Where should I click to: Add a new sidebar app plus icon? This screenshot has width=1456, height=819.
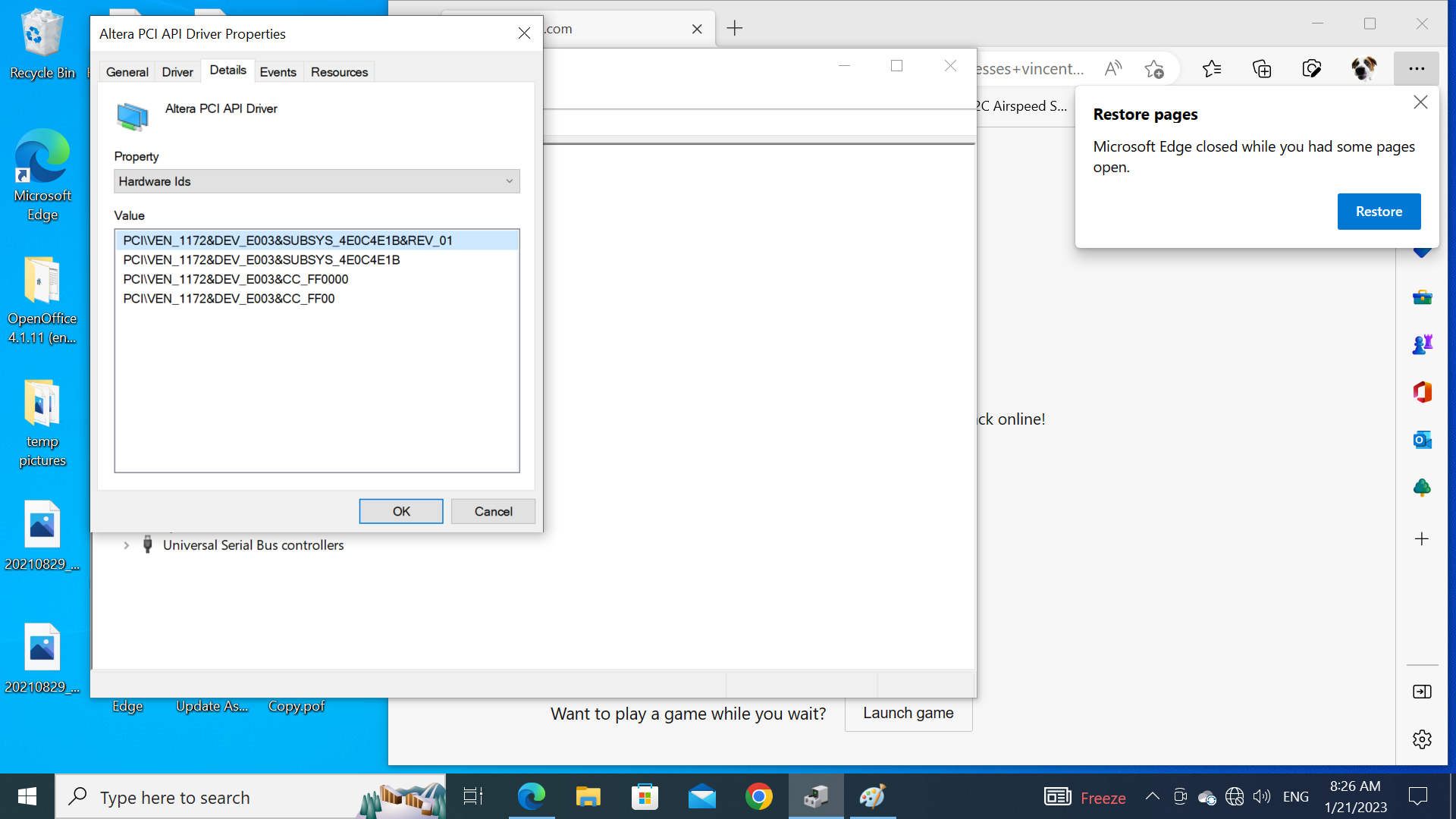1422,539
